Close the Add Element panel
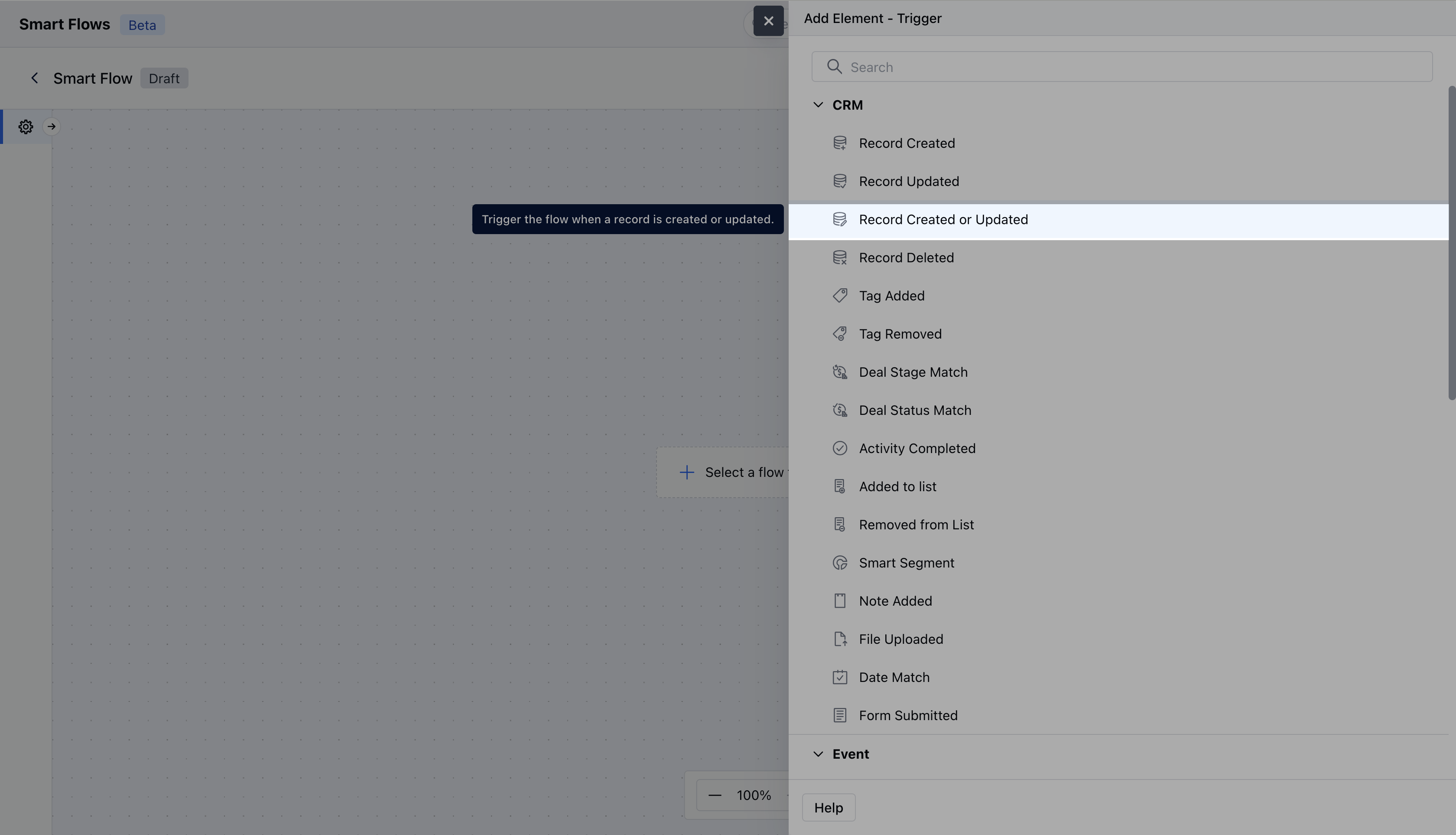Screen dimensions: 1456x835 click(x=768, y=21)
